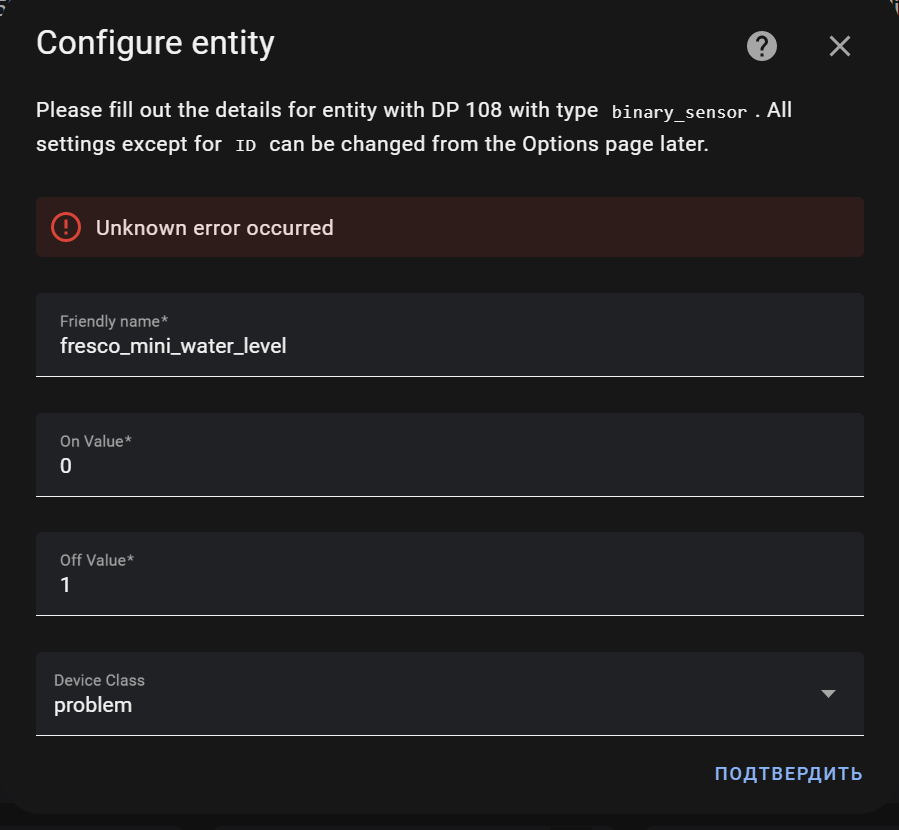Confirm the entity configuration
The width and height of the screenshot is (899, 830).
coord(787,772)
